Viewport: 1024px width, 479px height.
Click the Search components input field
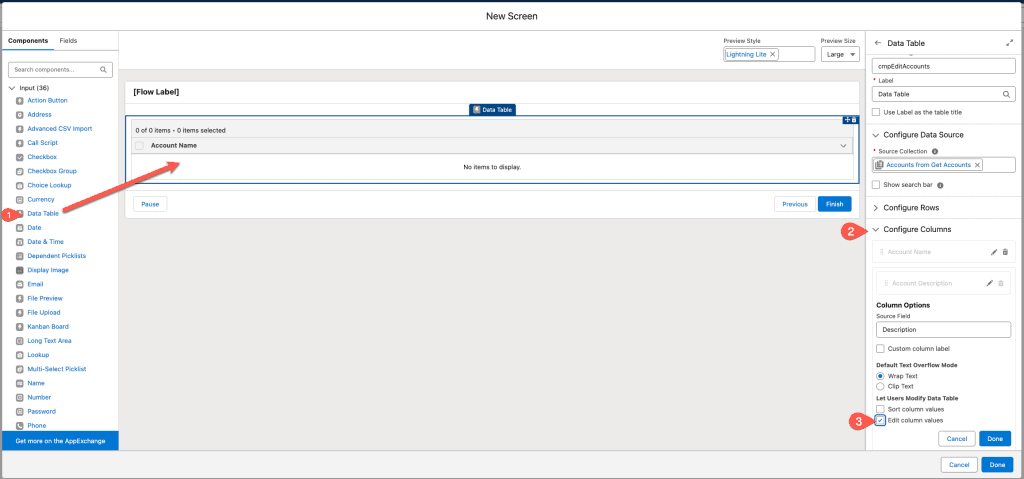coord(55,70)
